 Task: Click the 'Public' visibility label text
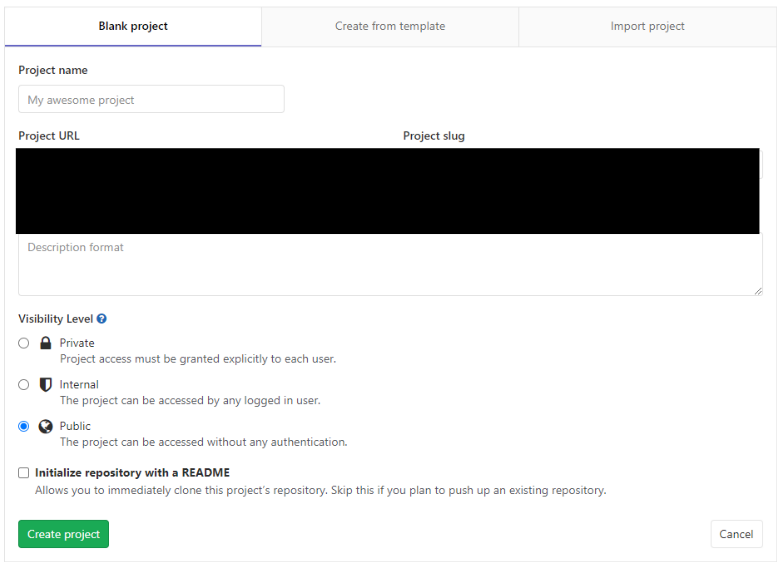[75, 426]
